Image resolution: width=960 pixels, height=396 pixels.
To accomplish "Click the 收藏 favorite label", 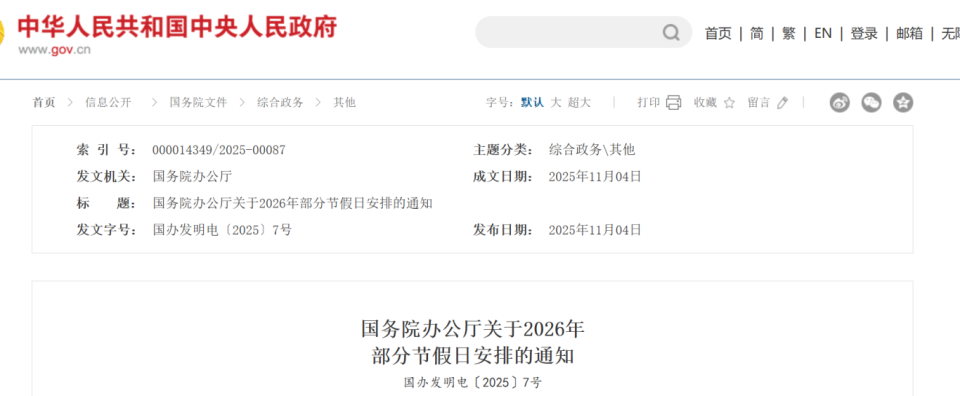I will pos(705,103).
